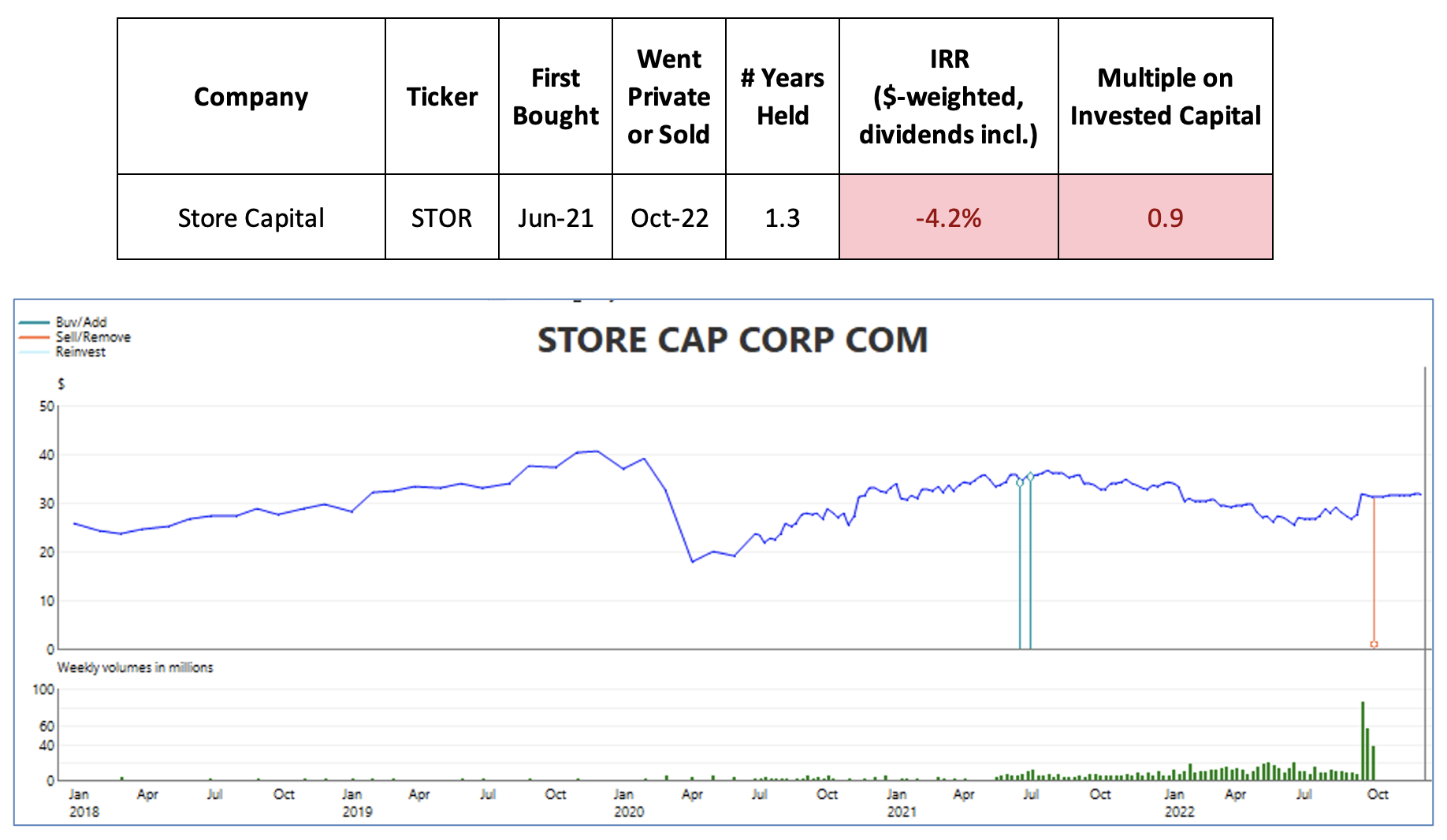The width and height of the screenshot is (1447, 840).
Task: Select the -4.2% IRR cell
Action: [x=948, y=217]
